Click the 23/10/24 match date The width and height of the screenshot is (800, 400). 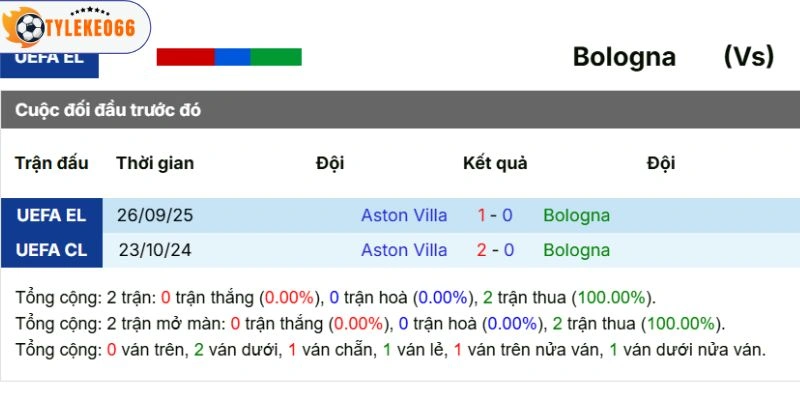[x=153, y=250]
